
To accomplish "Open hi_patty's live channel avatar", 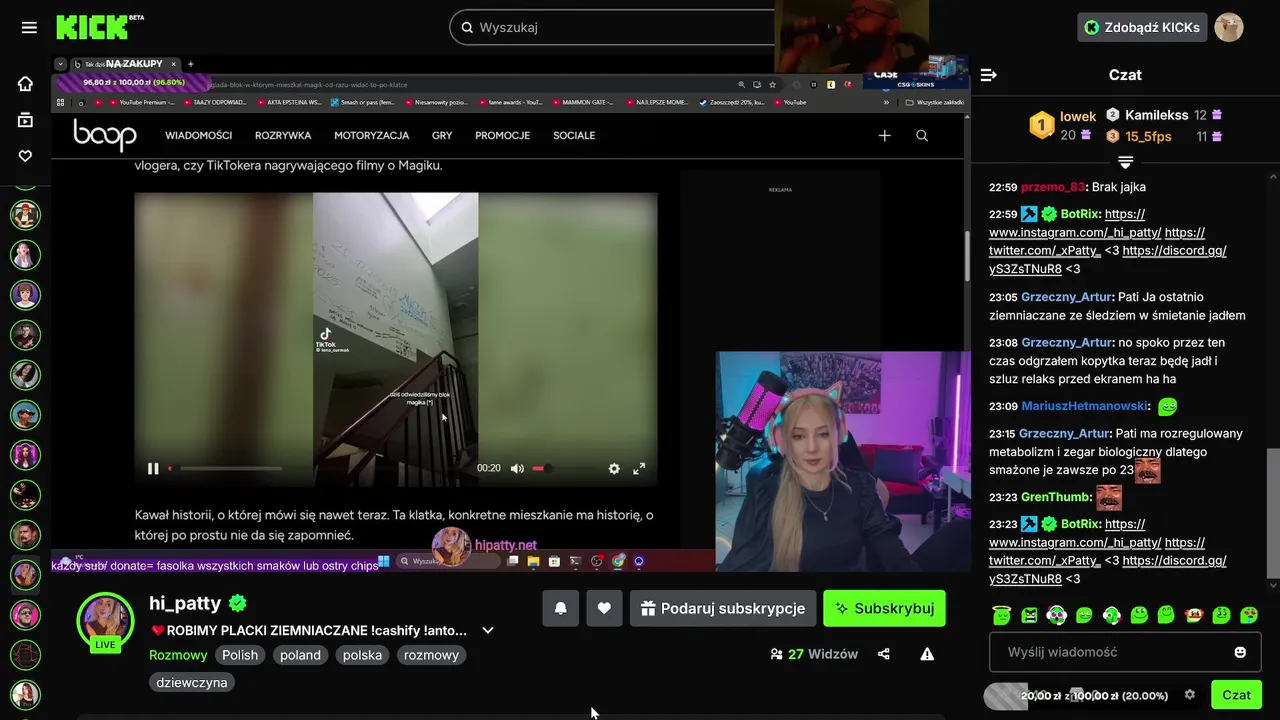I will pos(105,621).
